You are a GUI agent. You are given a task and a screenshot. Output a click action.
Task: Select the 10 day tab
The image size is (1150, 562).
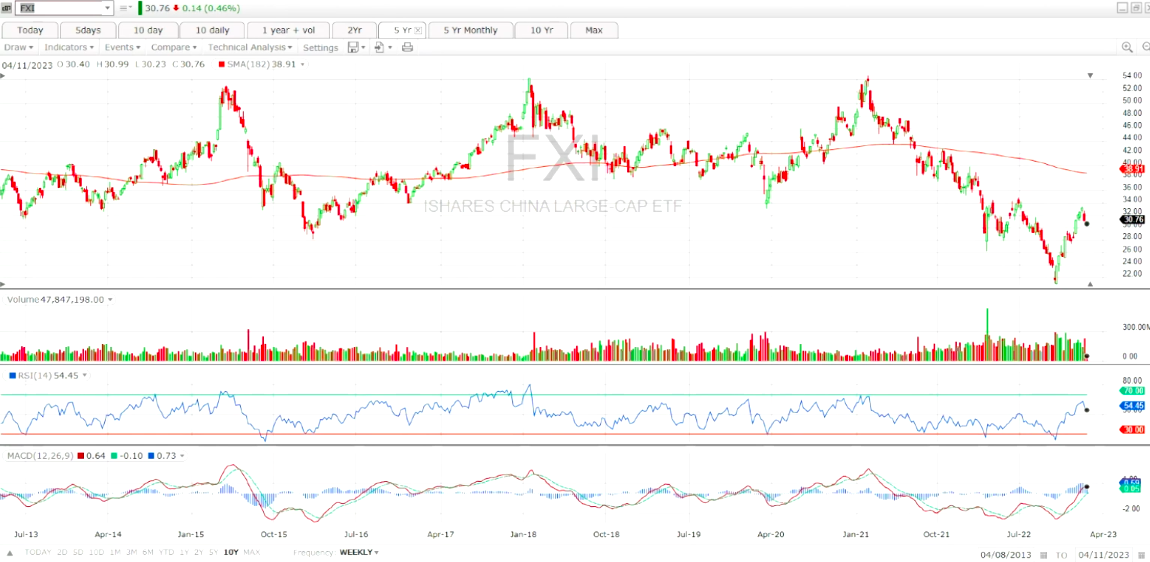[x=148, y=30]
